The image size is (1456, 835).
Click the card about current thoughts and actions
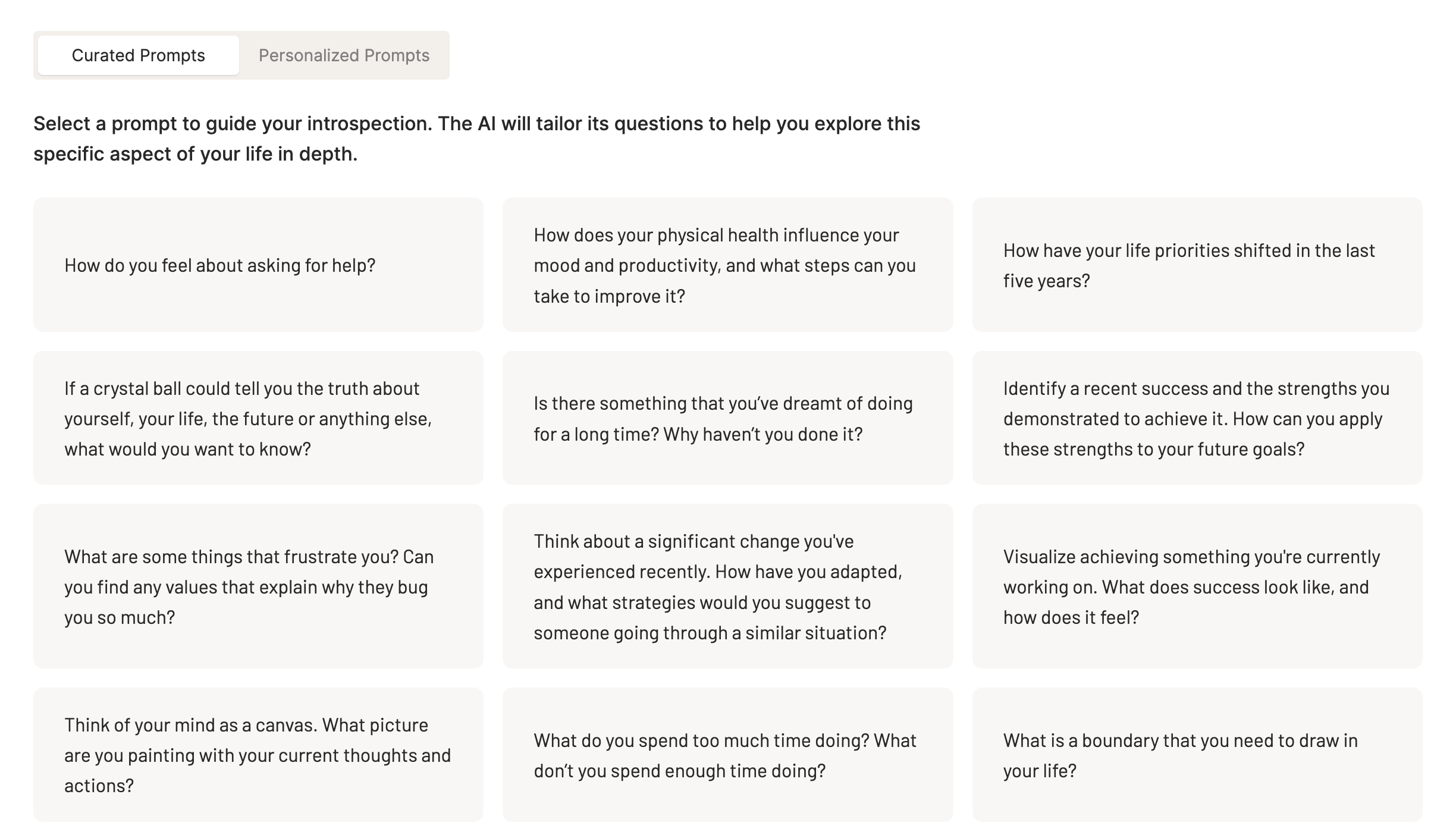(x=258, y=755)
